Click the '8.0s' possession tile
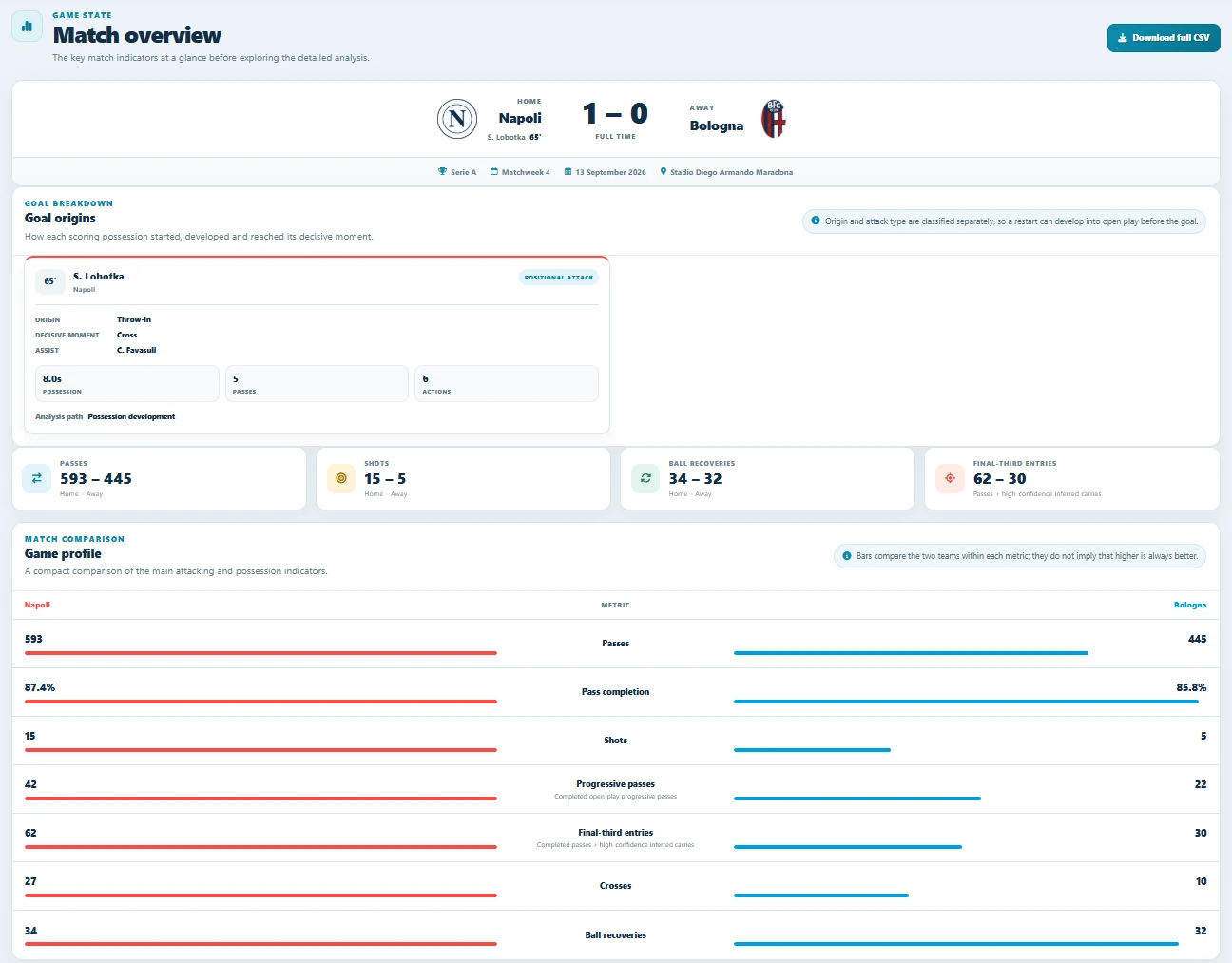This screenshot has height=963, width=1232. [127, 384]
